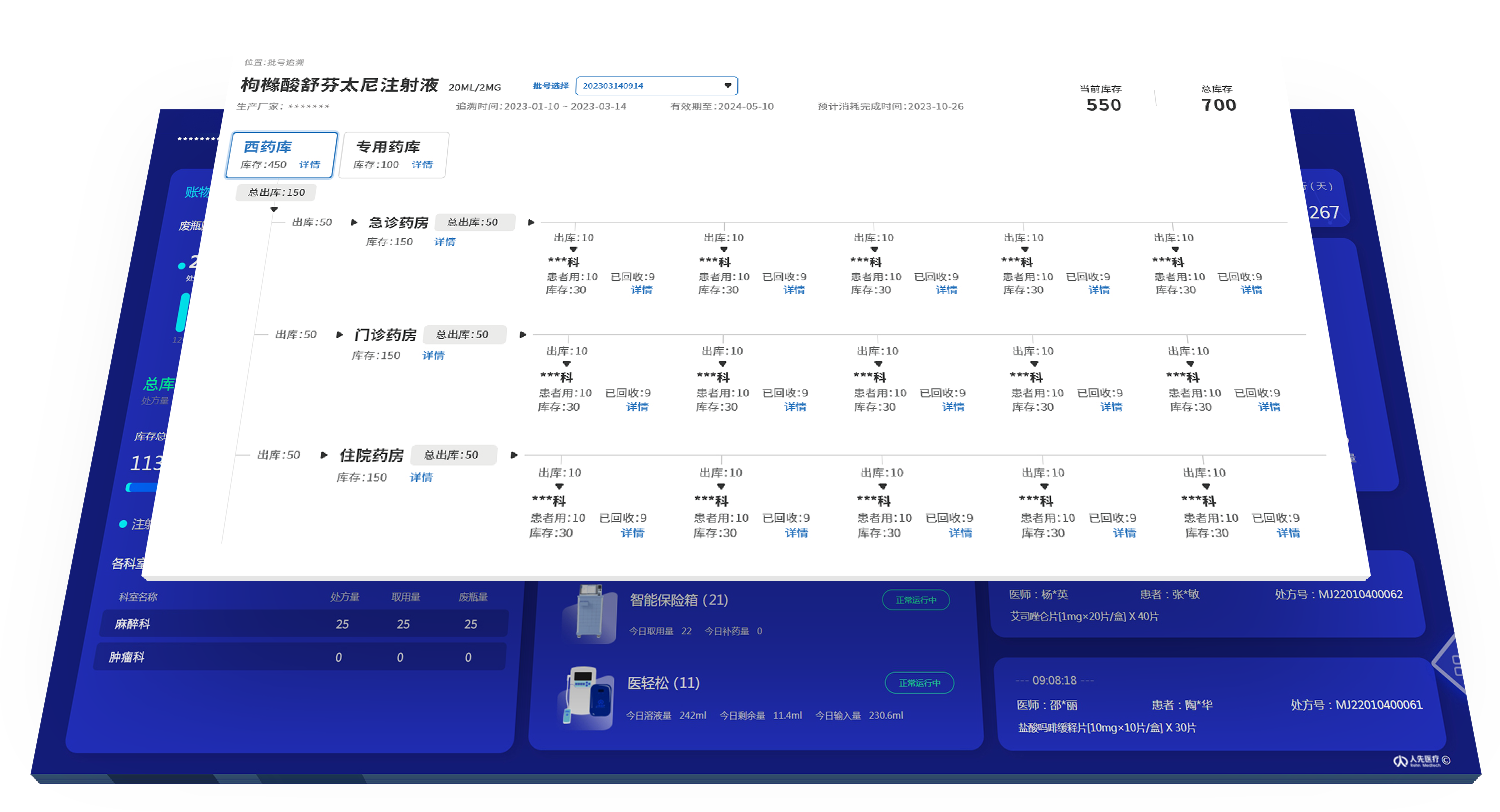Click 正常运行中 badge for 智能保险箱
This screenshot has height=812, width=1500.
(915, 600)
